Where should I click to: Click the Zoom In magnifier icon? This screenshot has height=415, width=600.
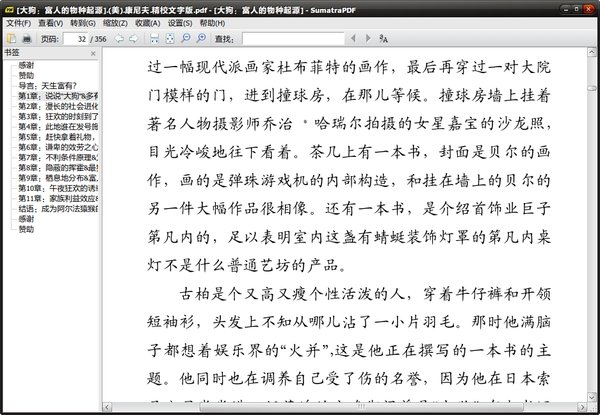point(201,38)
